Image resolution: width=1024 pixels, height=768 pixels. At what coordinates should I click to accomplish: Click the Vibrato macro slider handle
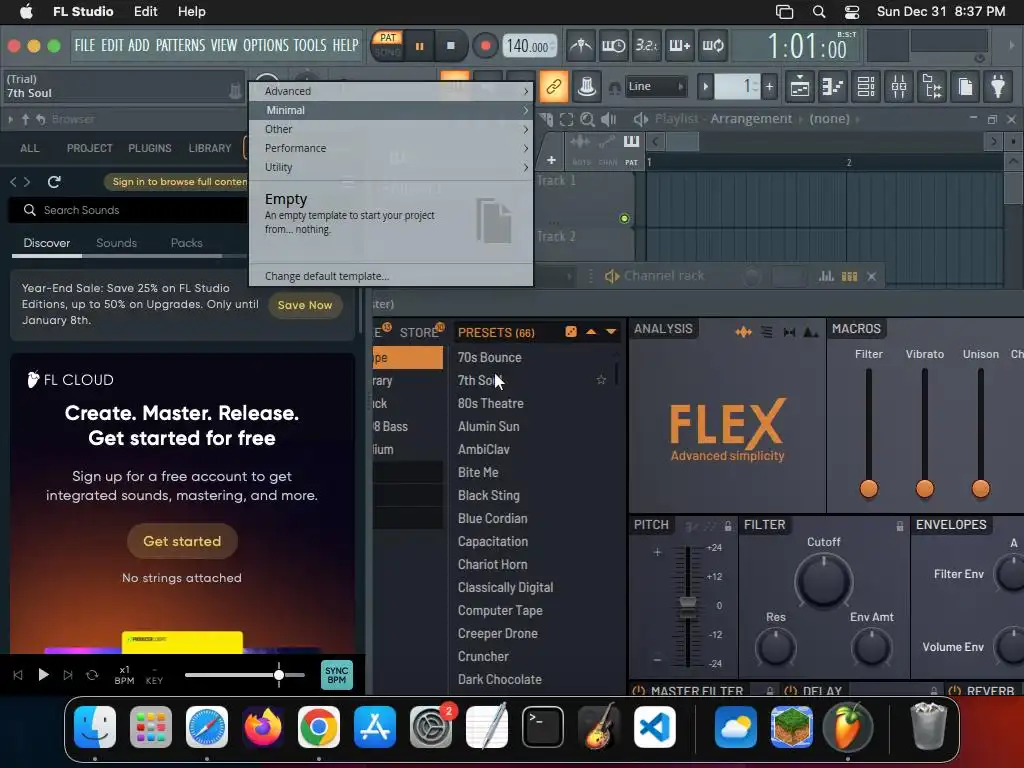pos(925,488)
